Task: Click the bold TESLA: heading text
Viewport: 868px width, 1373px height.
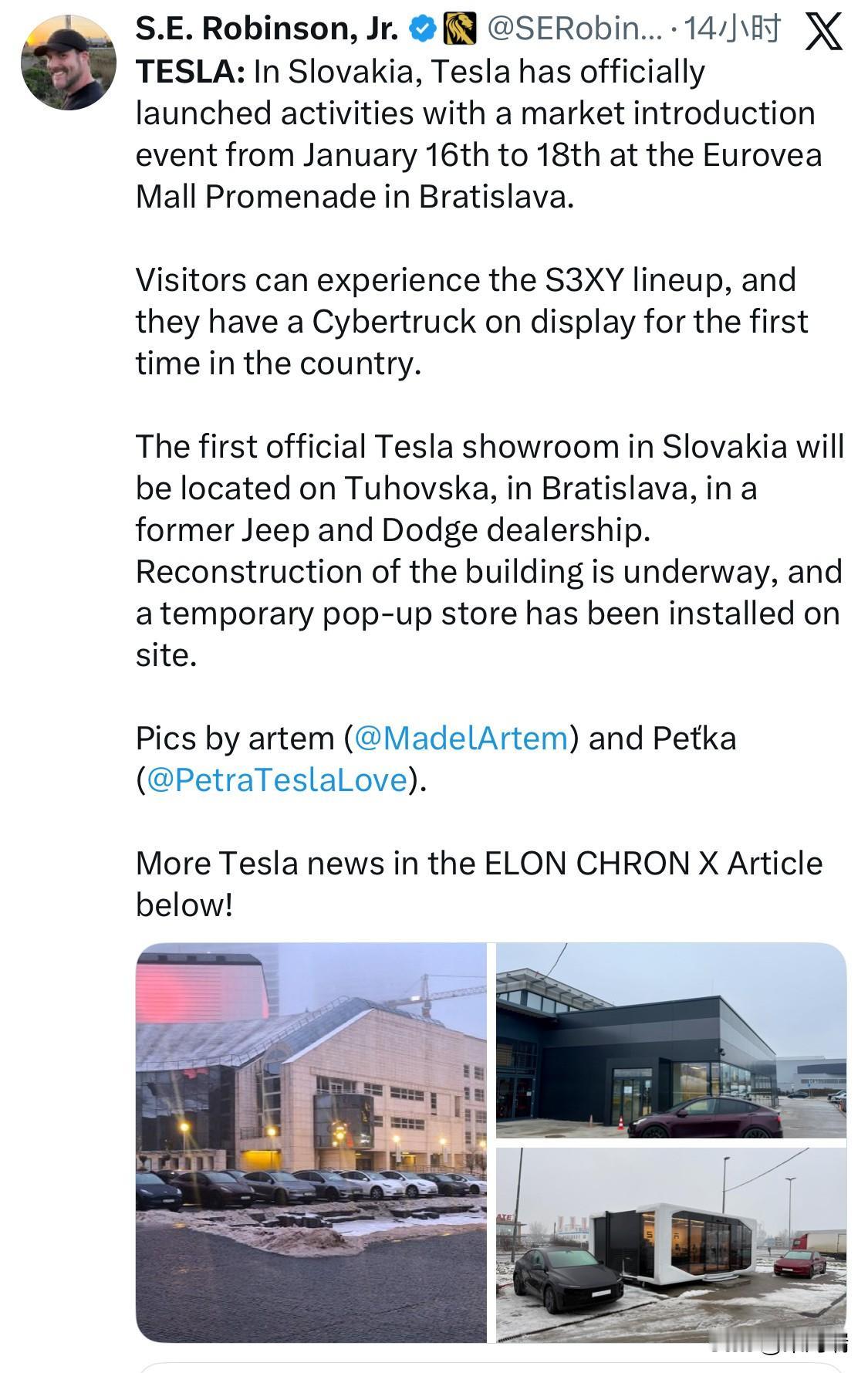Action: [191, 72]
